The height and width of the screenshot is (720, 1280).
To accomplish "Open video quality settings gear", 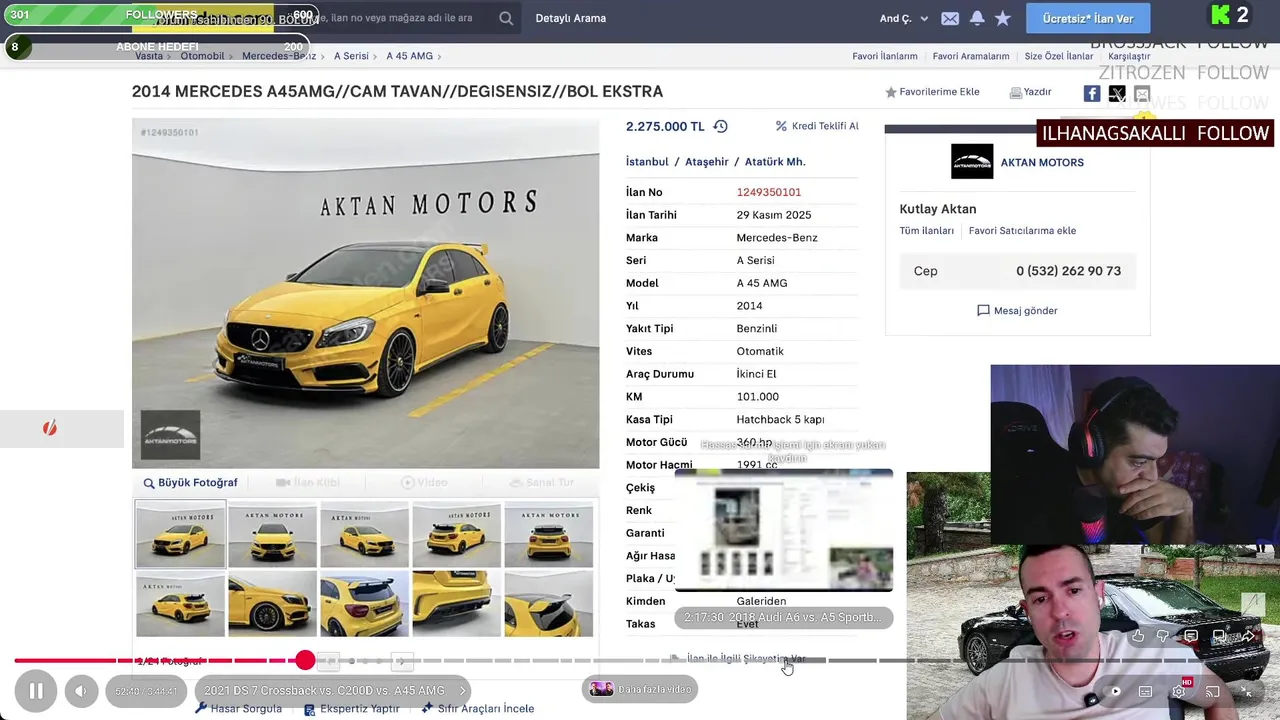I will (x=1180, y=691).
